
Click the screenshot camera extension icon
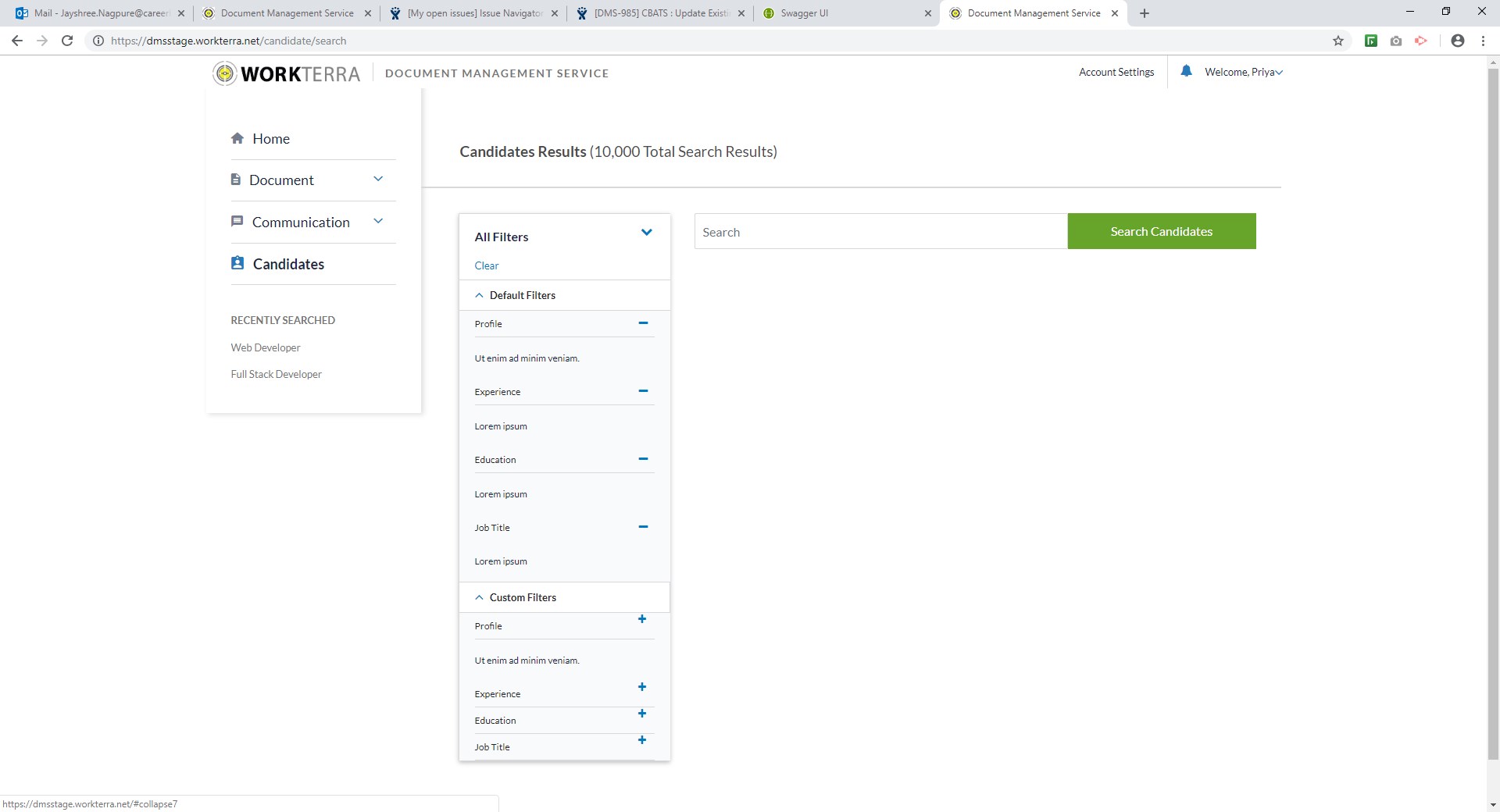pos(1396,41)
